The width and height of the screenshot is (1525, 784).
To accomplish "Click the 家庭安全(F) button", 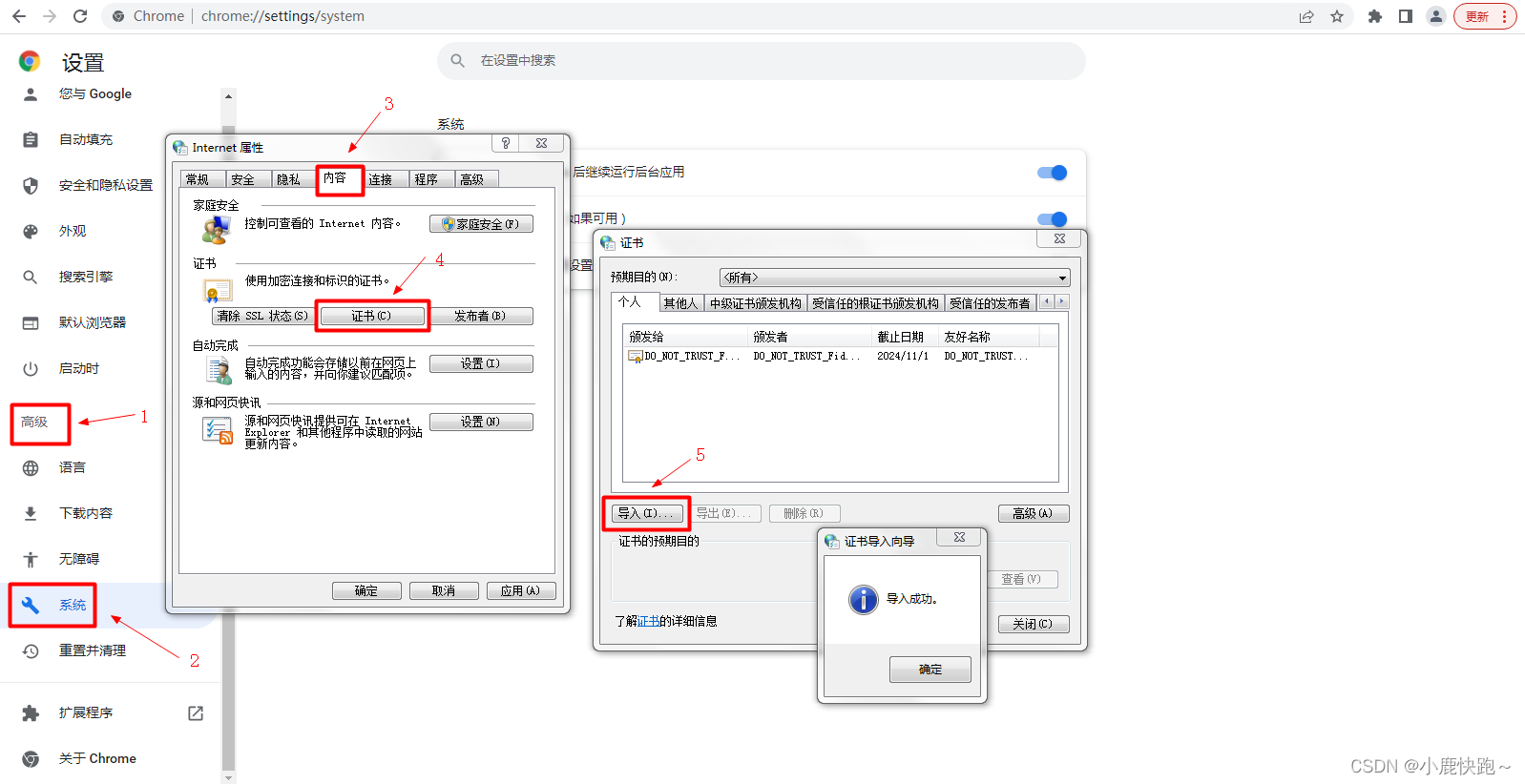I will (x=481, y=224).
